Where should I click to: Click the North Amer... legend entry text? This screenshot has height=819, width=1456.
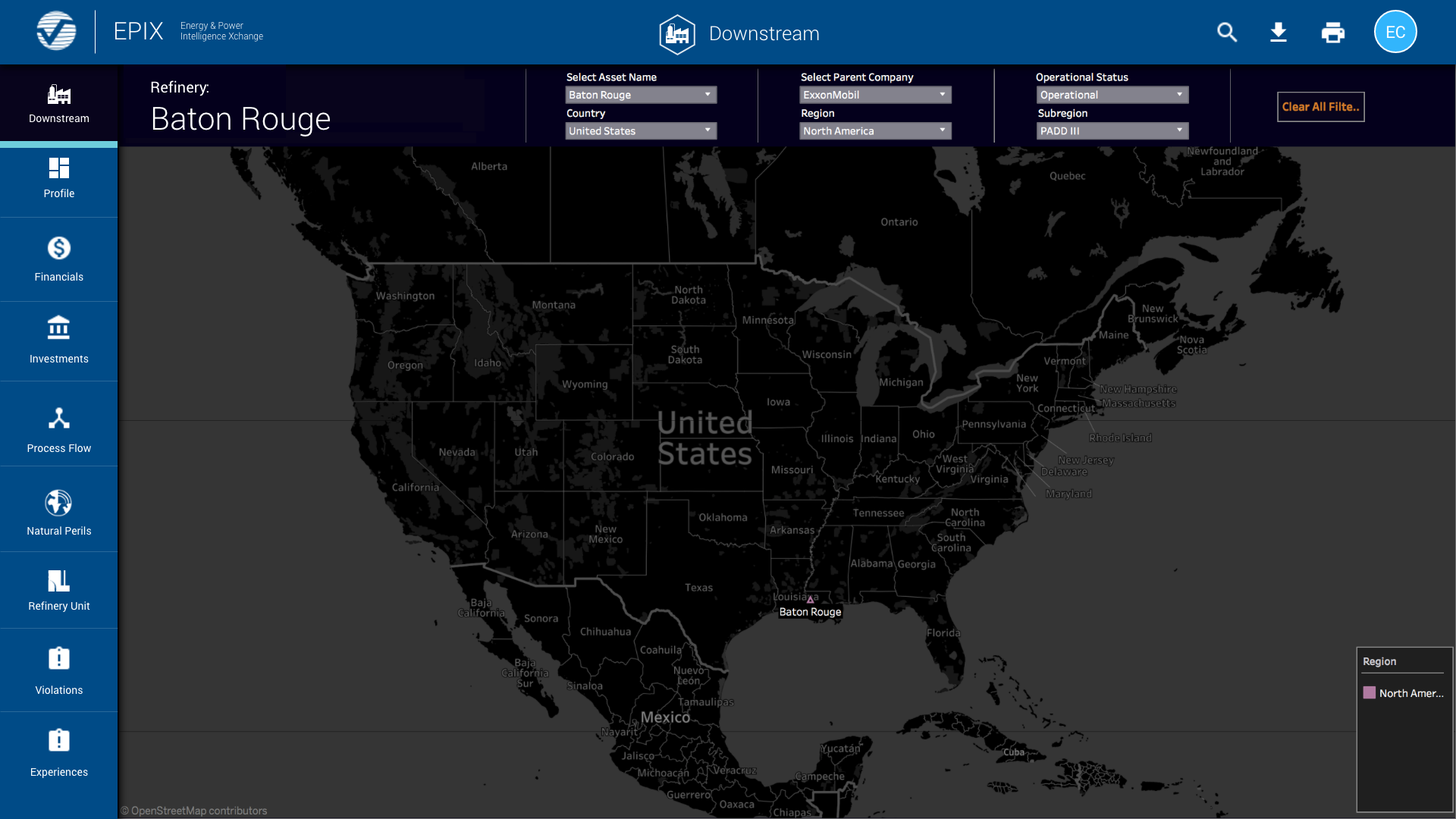1411,693
